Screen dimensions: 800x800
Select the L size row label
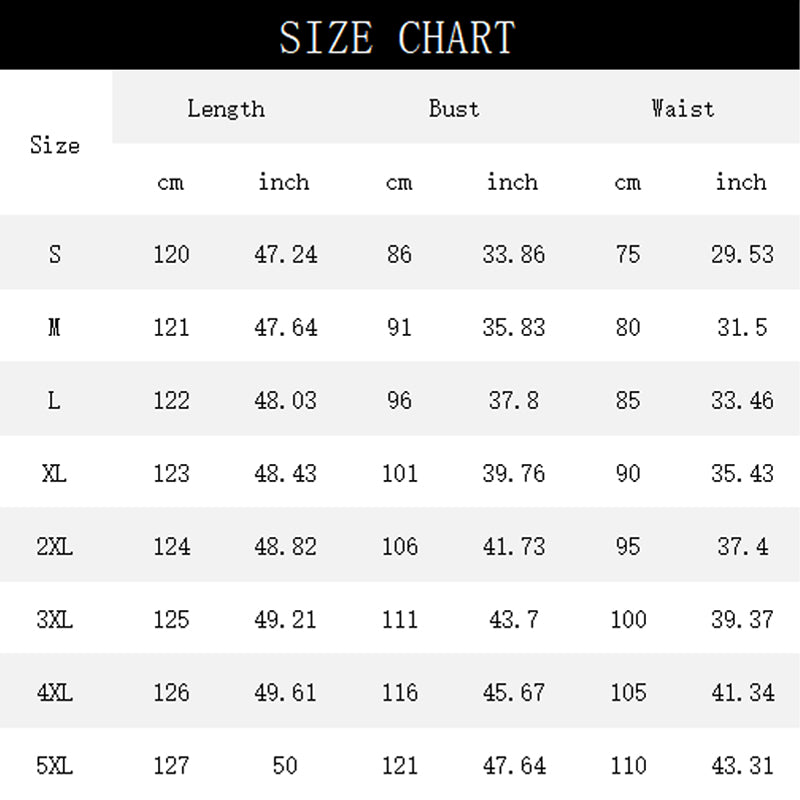(x=55, y=400)
